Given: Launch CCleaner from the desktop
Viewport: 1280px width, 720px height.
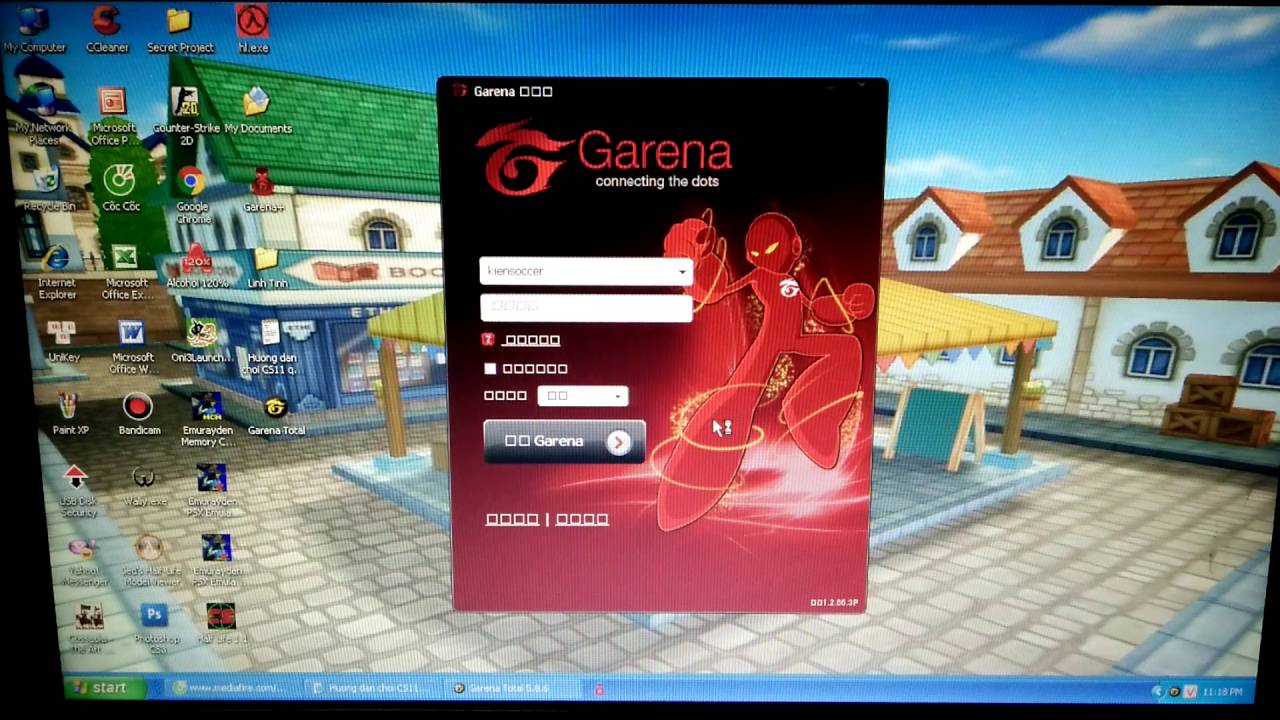Looking at the screenshot, I should 106,30.
